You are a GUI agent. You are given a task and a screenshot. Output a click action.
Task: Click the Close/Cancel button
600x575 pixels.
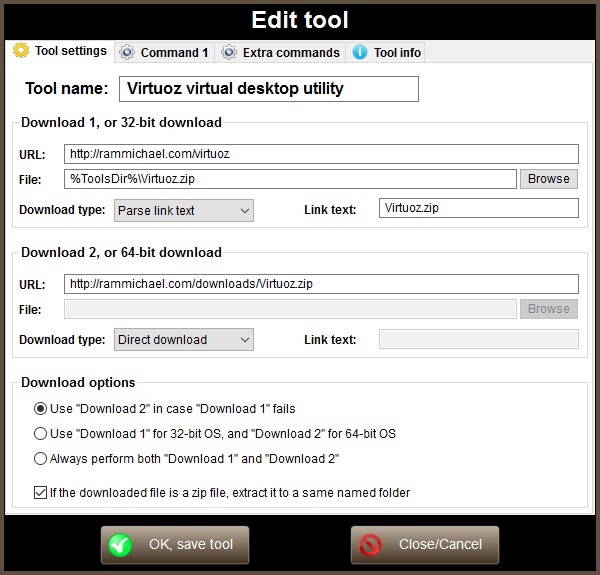coord(425,545)
